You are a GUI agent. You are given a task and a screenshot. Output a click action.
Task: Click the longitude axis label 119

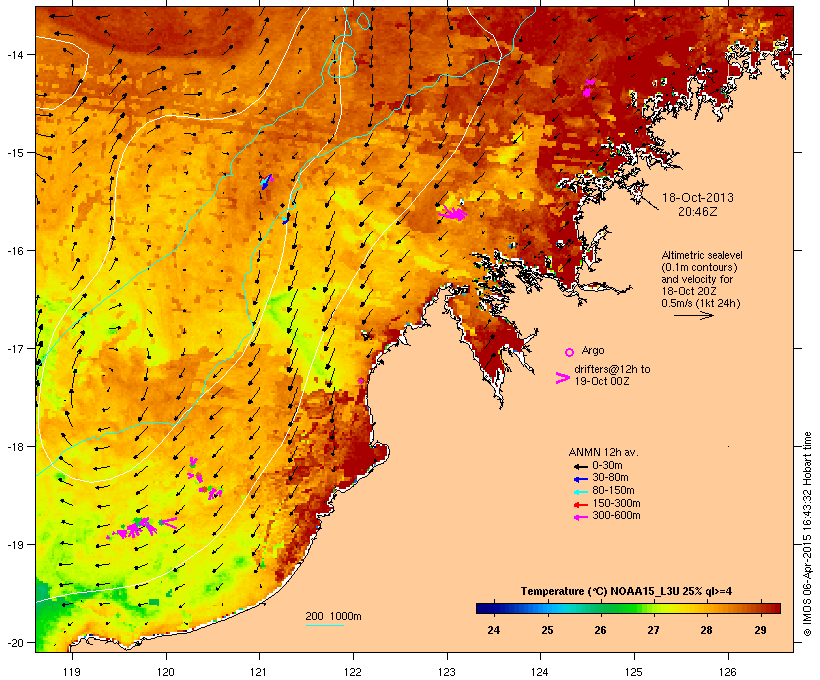point(72,672)
